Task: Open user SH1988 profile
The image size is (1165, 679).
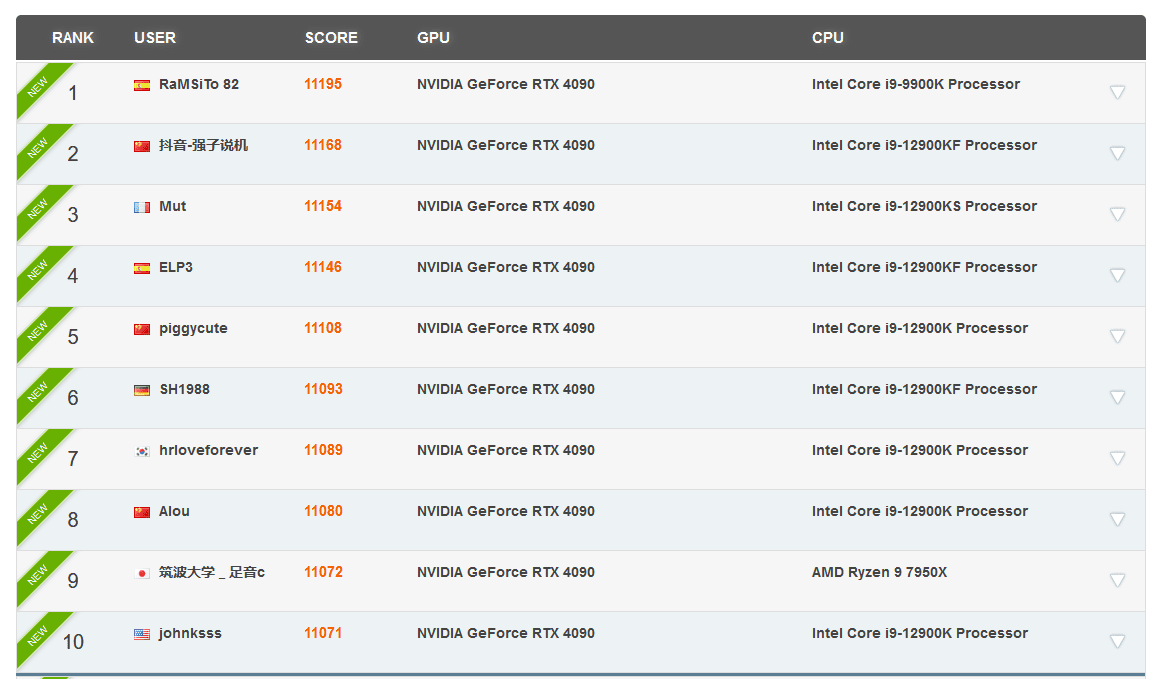Action: click(184, 389)
